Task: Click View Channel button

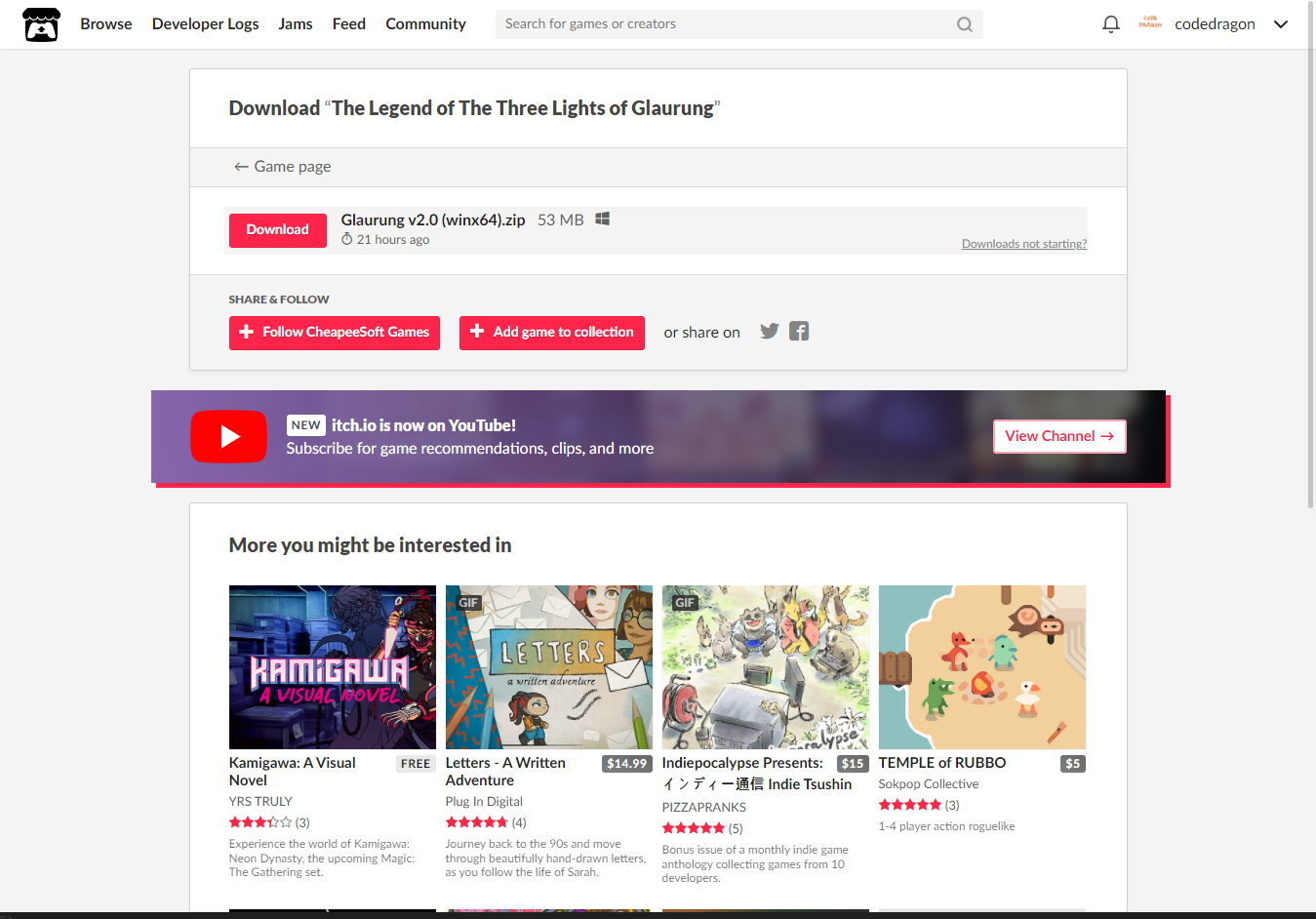Action: 1059,436
